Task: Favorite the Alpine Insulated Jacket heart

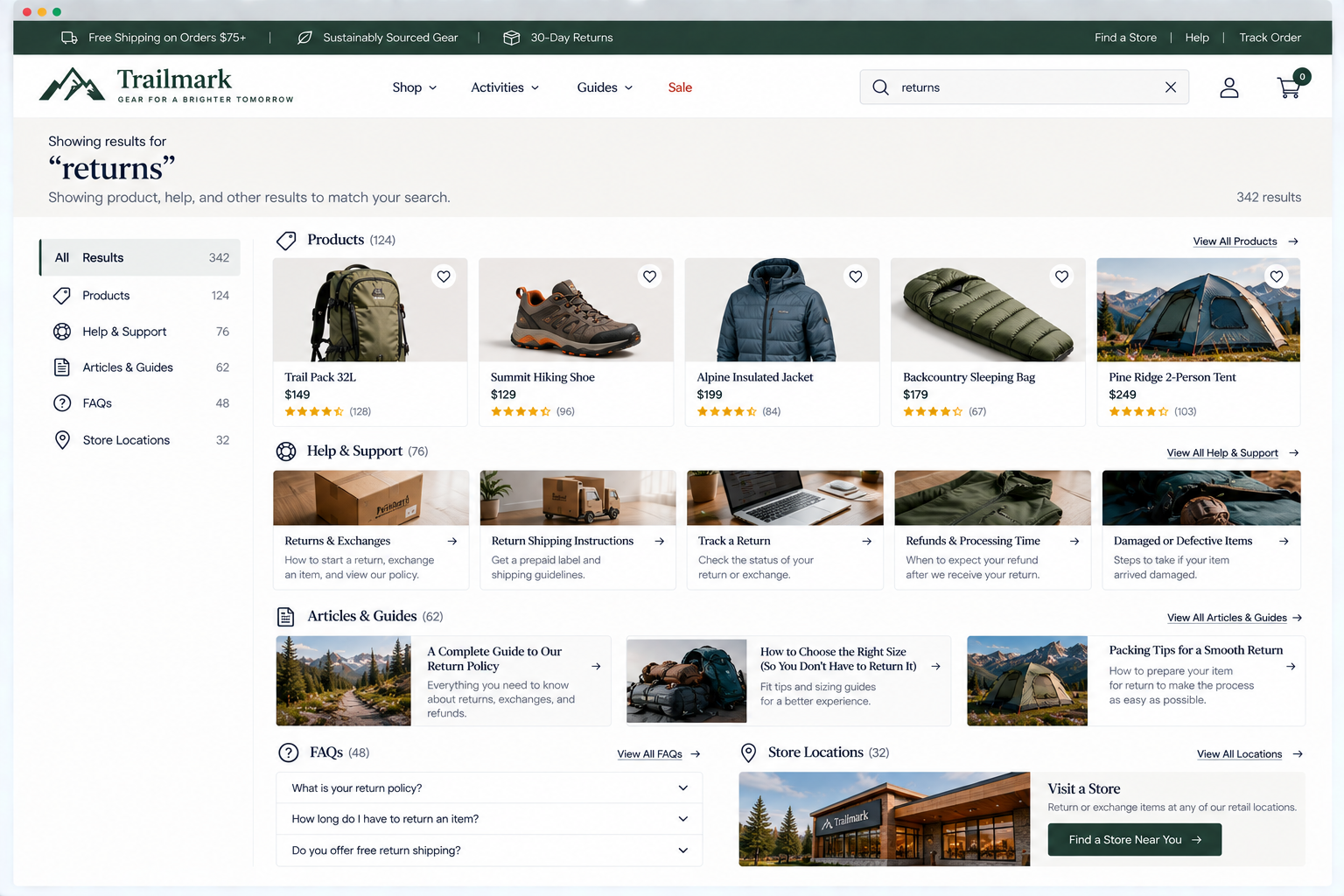Action: tap(856, 276)
